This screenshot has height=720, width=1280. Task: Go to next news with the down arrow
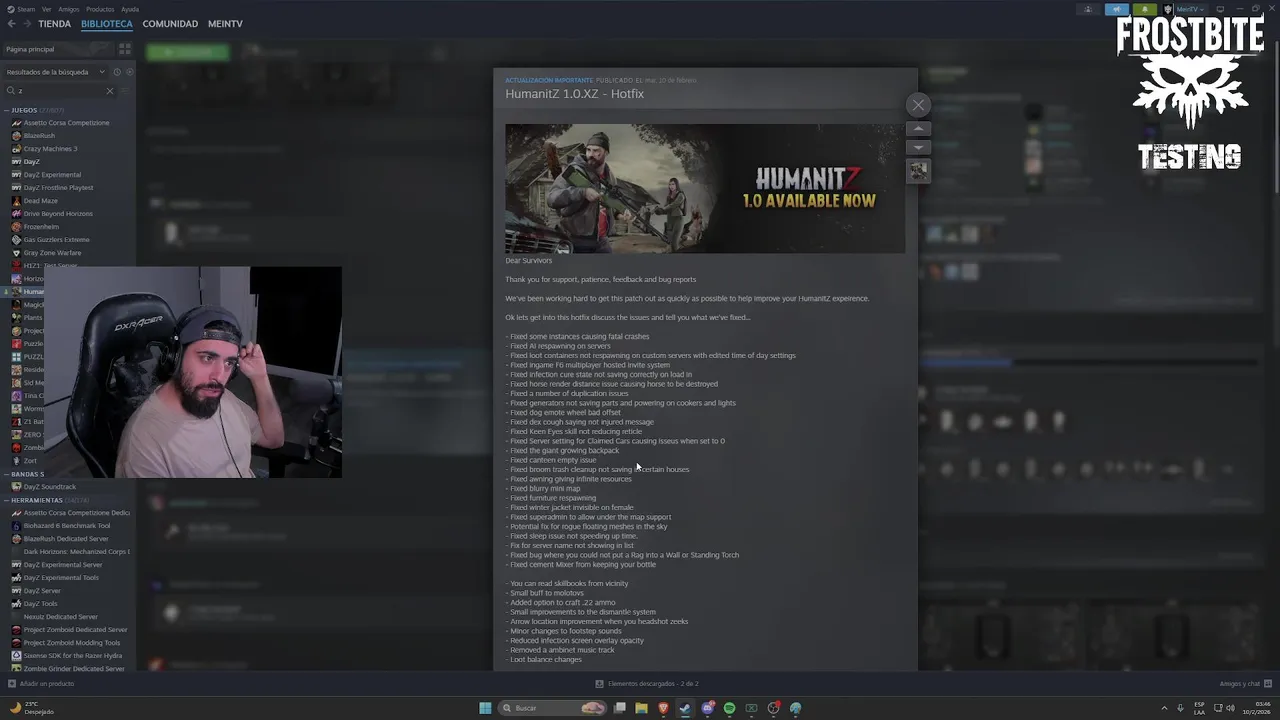pos(918,147)
